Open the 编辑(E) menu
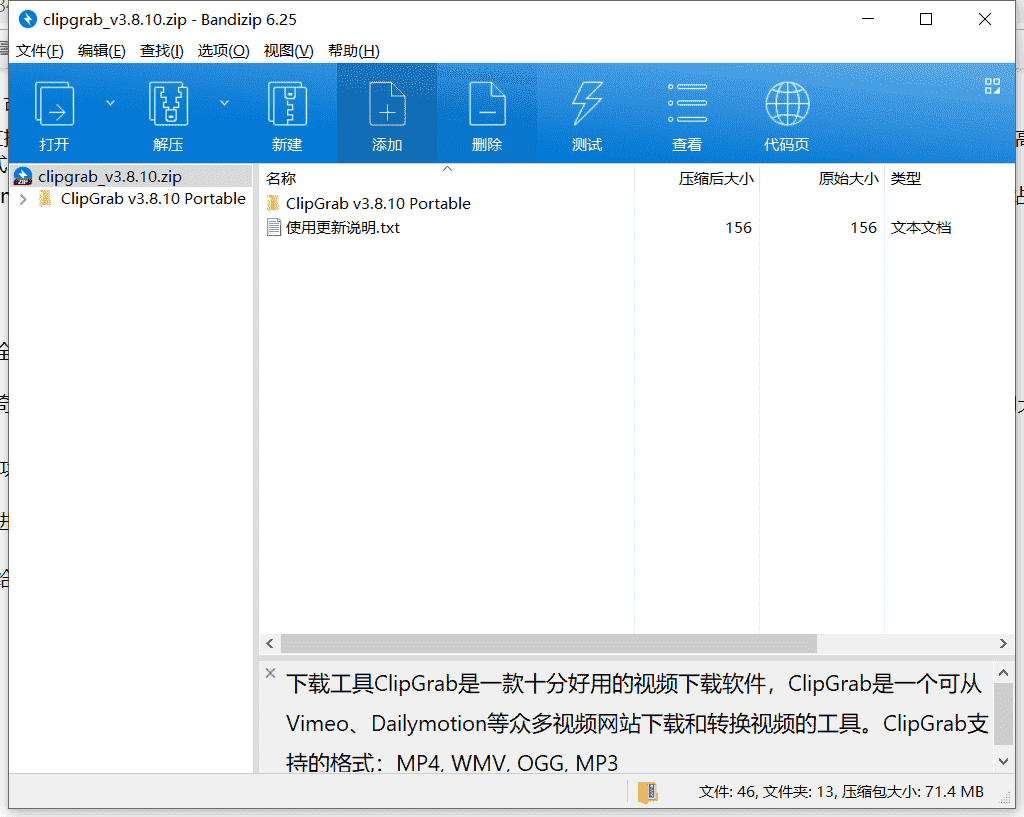 [x=101, y=51]
